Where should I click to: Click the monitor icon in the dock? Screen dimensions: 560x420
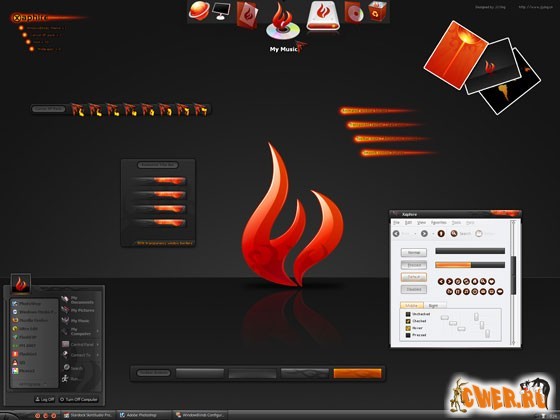tap(221, 11)
